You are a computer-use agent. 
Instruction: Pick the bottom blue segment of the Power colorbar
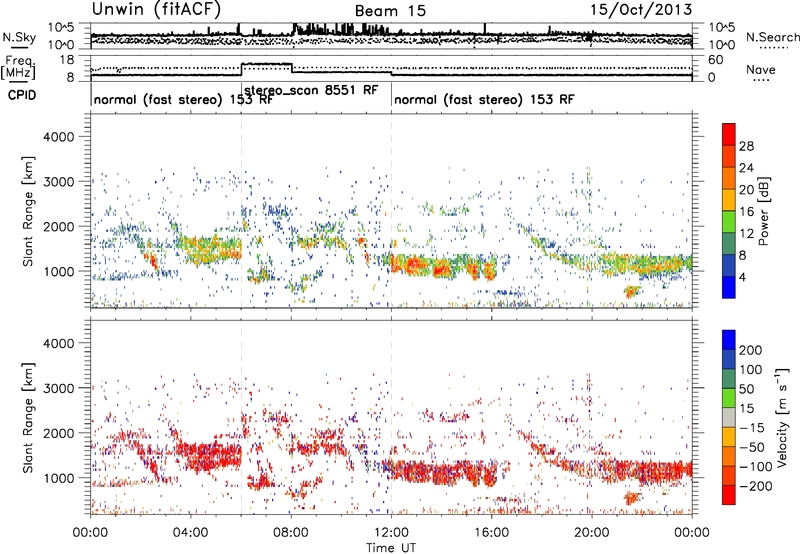(729, 287)
